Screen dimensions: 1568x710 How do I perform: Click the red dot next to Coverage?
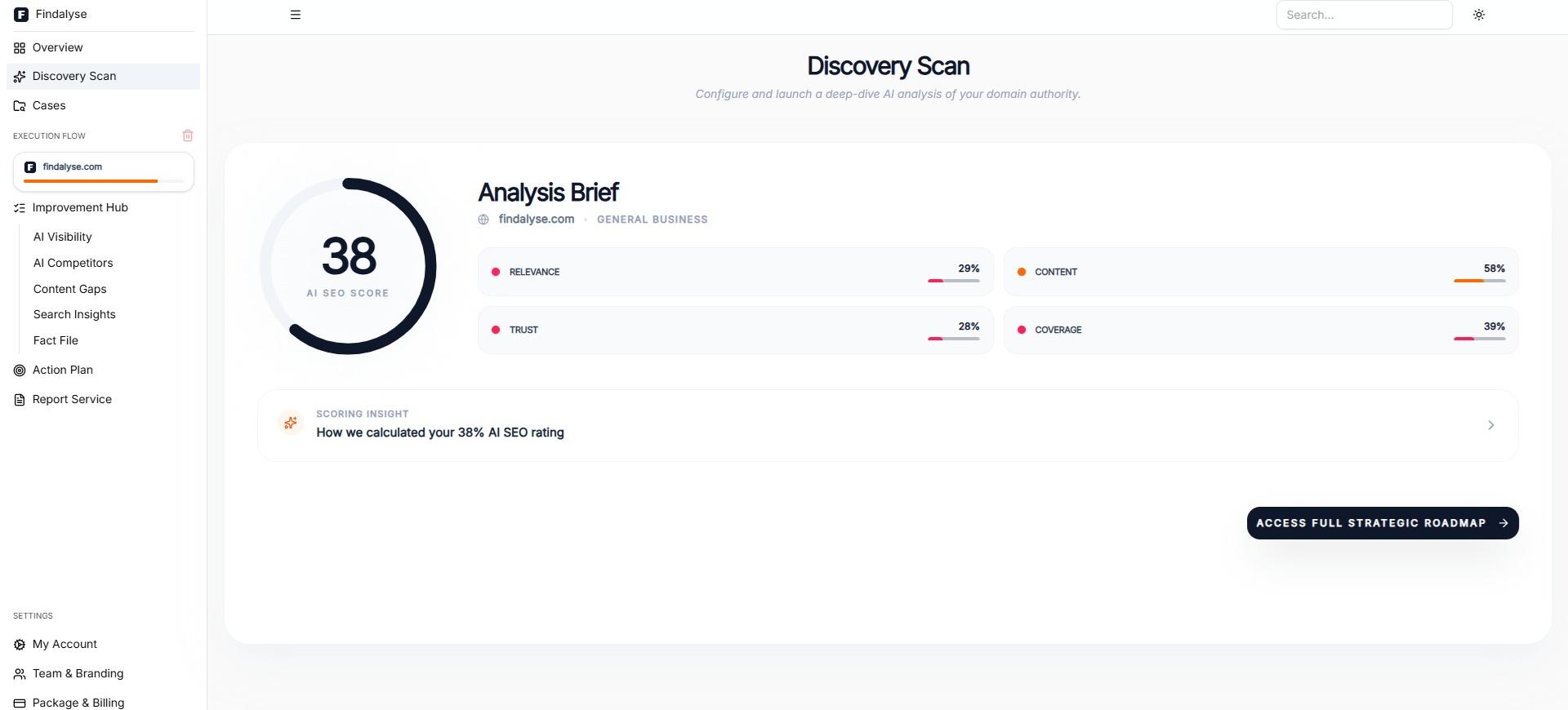[1022, 330]
